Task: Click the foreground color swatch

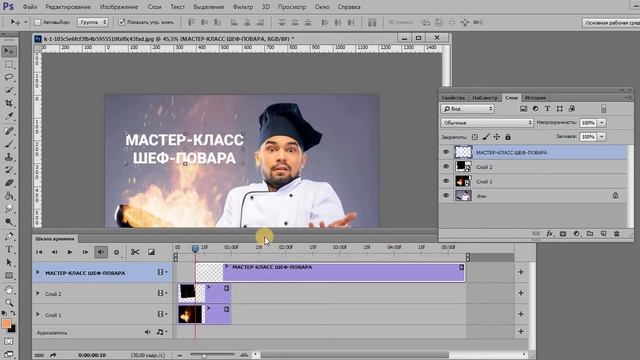Action: coord(6,324)
